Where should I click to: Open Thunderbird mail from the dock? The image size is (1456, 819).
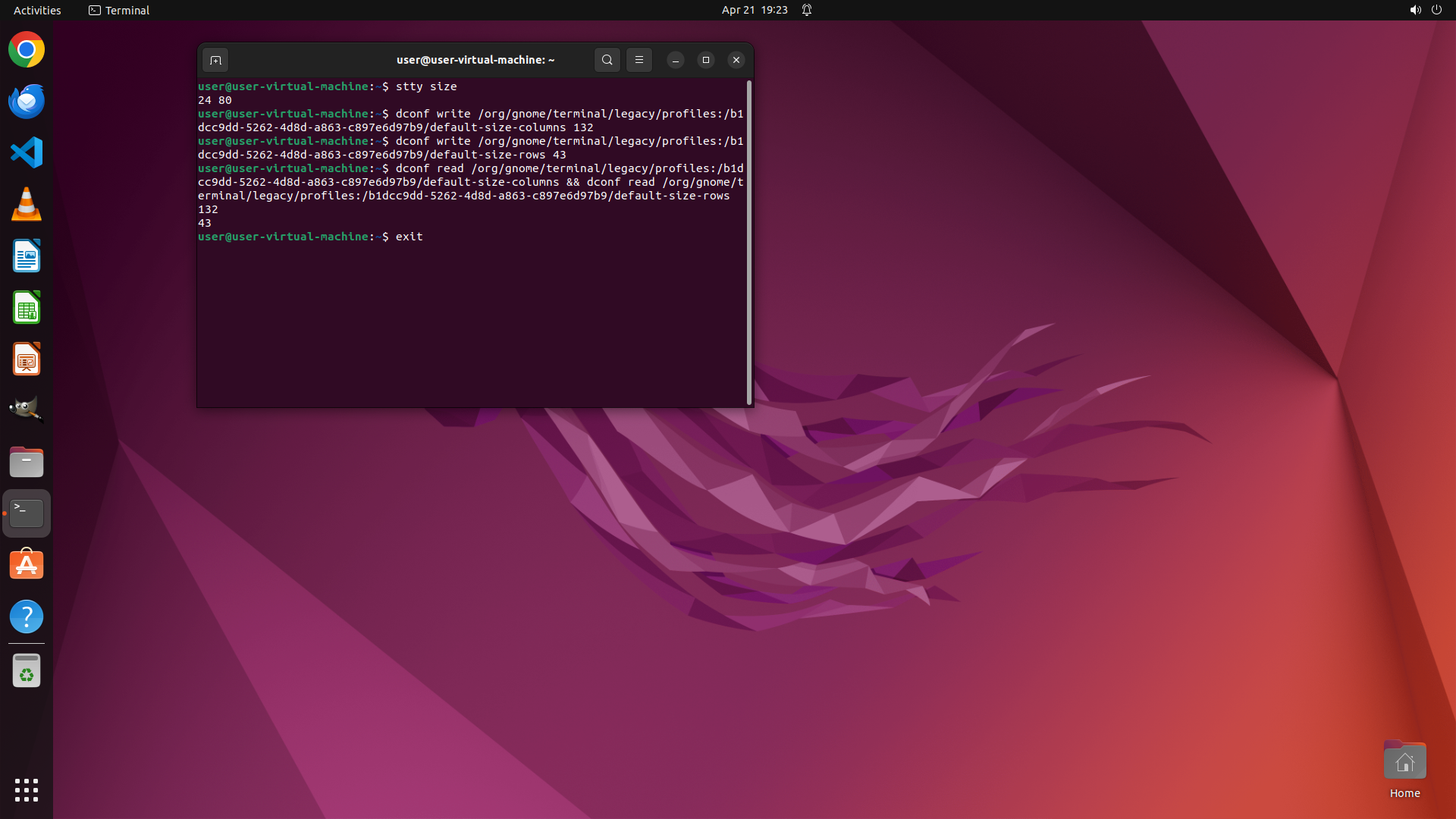tap(27, 102)
